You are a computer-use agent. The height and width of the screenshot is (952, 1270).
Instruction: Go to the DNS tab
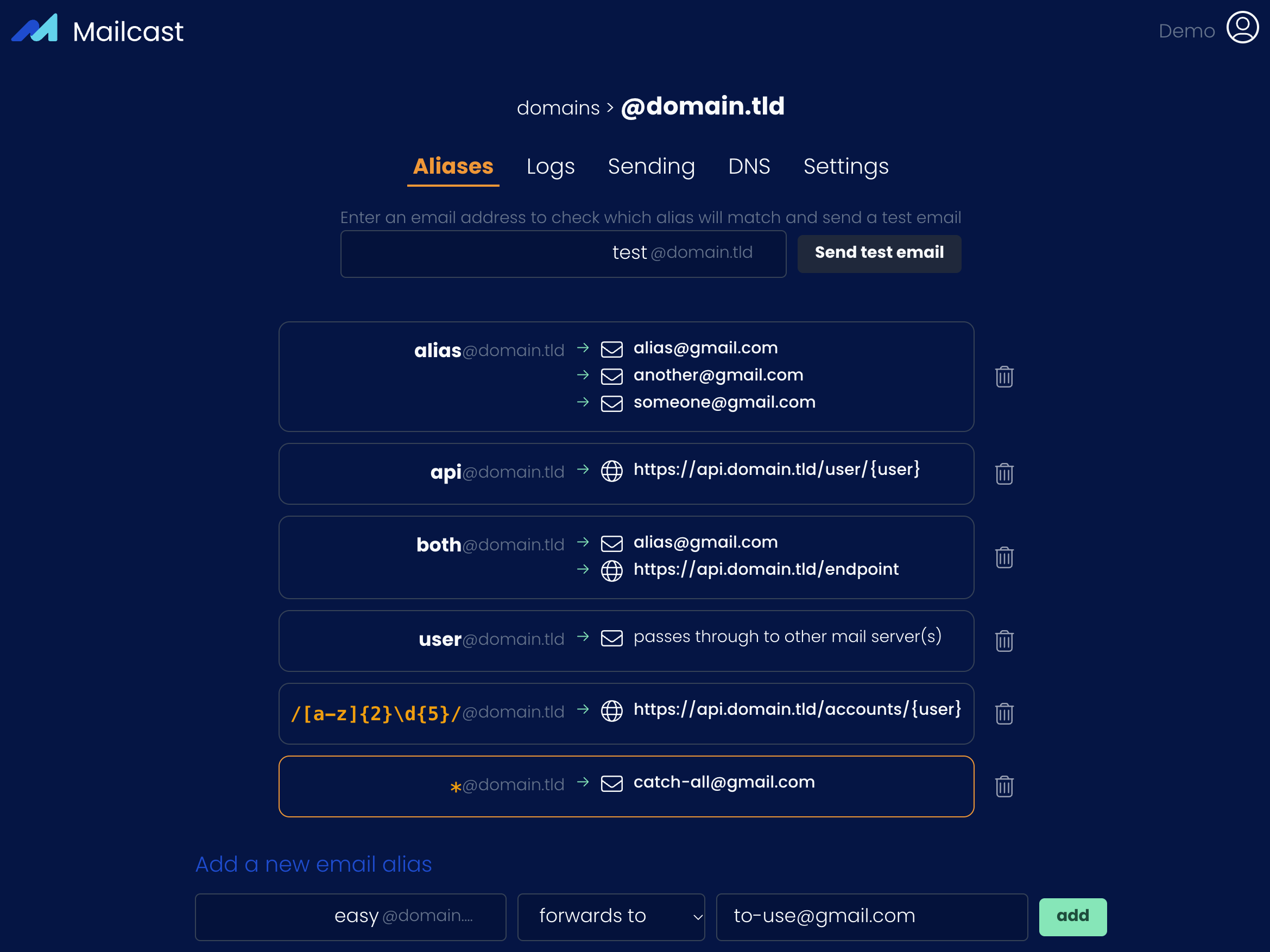749,167
